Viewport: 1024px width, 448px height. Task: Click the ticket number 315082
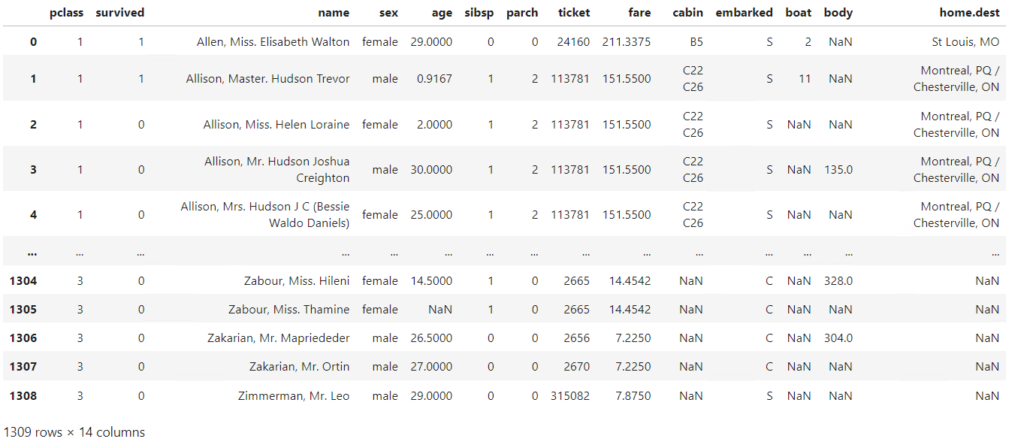coord(570,396)
